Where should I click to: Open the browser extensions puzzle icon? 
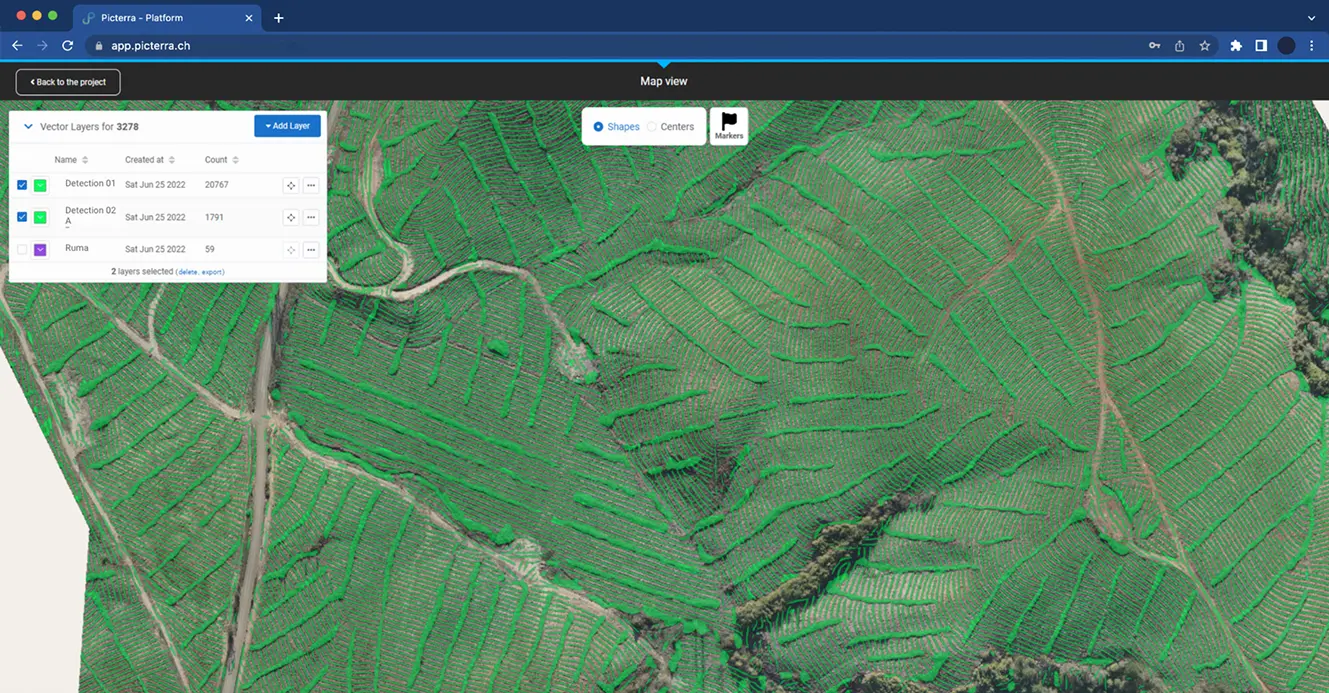1236,46
